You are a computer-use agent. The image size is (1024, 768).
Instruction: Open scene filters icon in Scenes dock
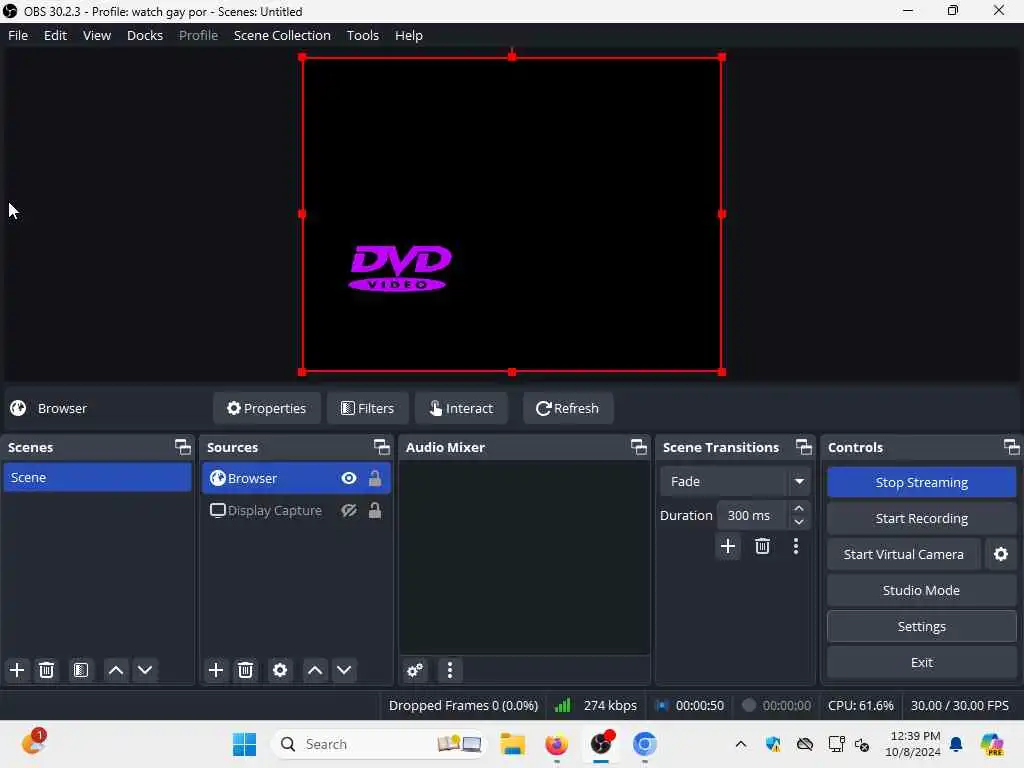[x=80, y=670]
